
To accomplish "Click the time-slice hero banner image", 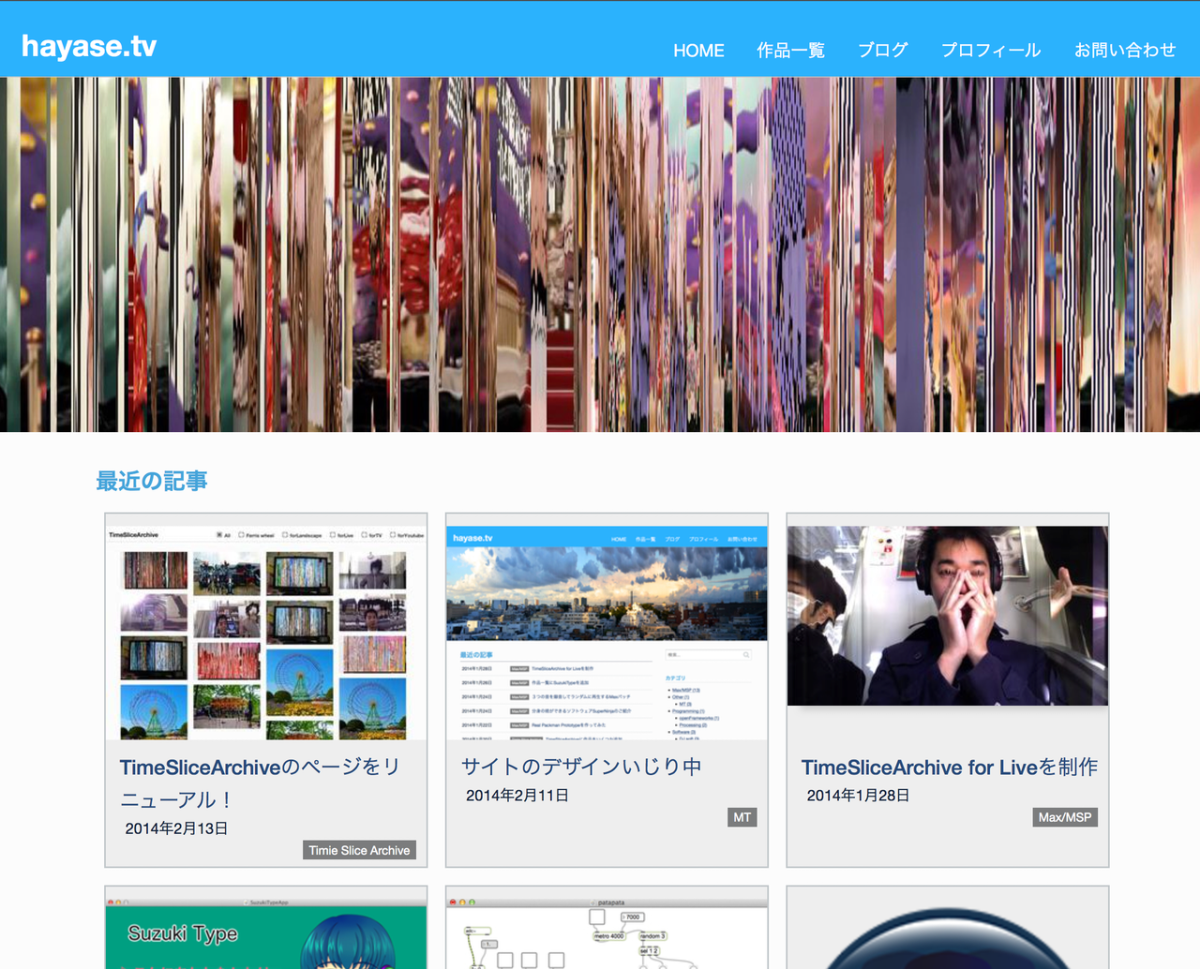I will click(600, 254).
